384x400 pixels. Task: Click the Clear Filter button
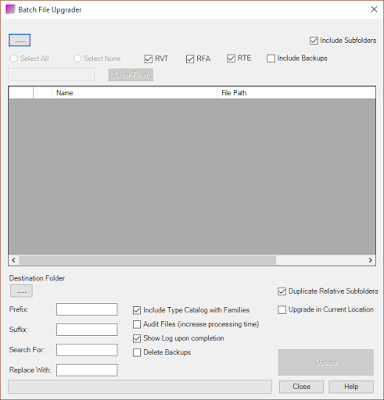coord(131,75)
